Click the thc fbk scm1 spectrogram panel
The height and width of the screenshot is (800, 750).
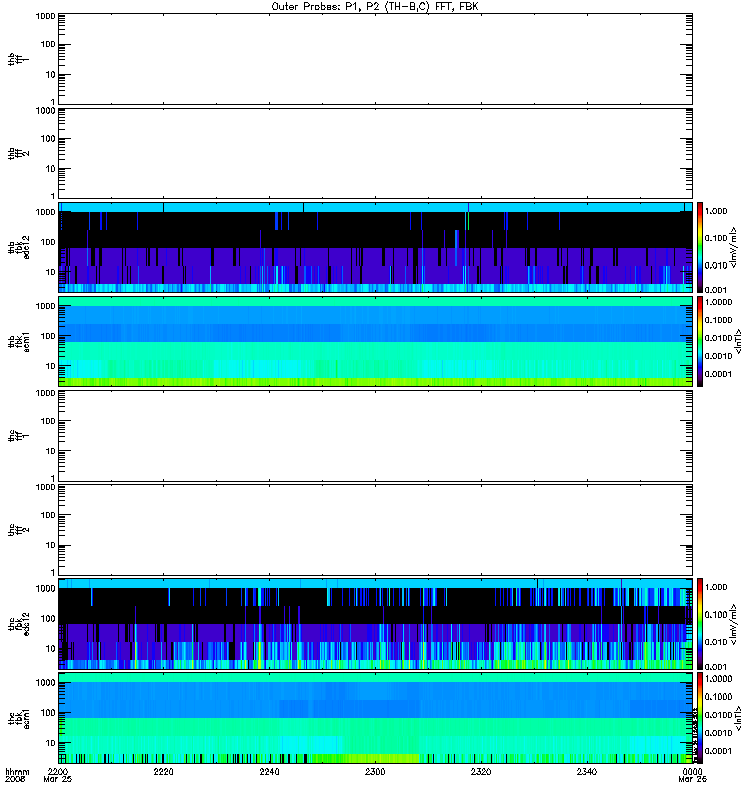376,718
